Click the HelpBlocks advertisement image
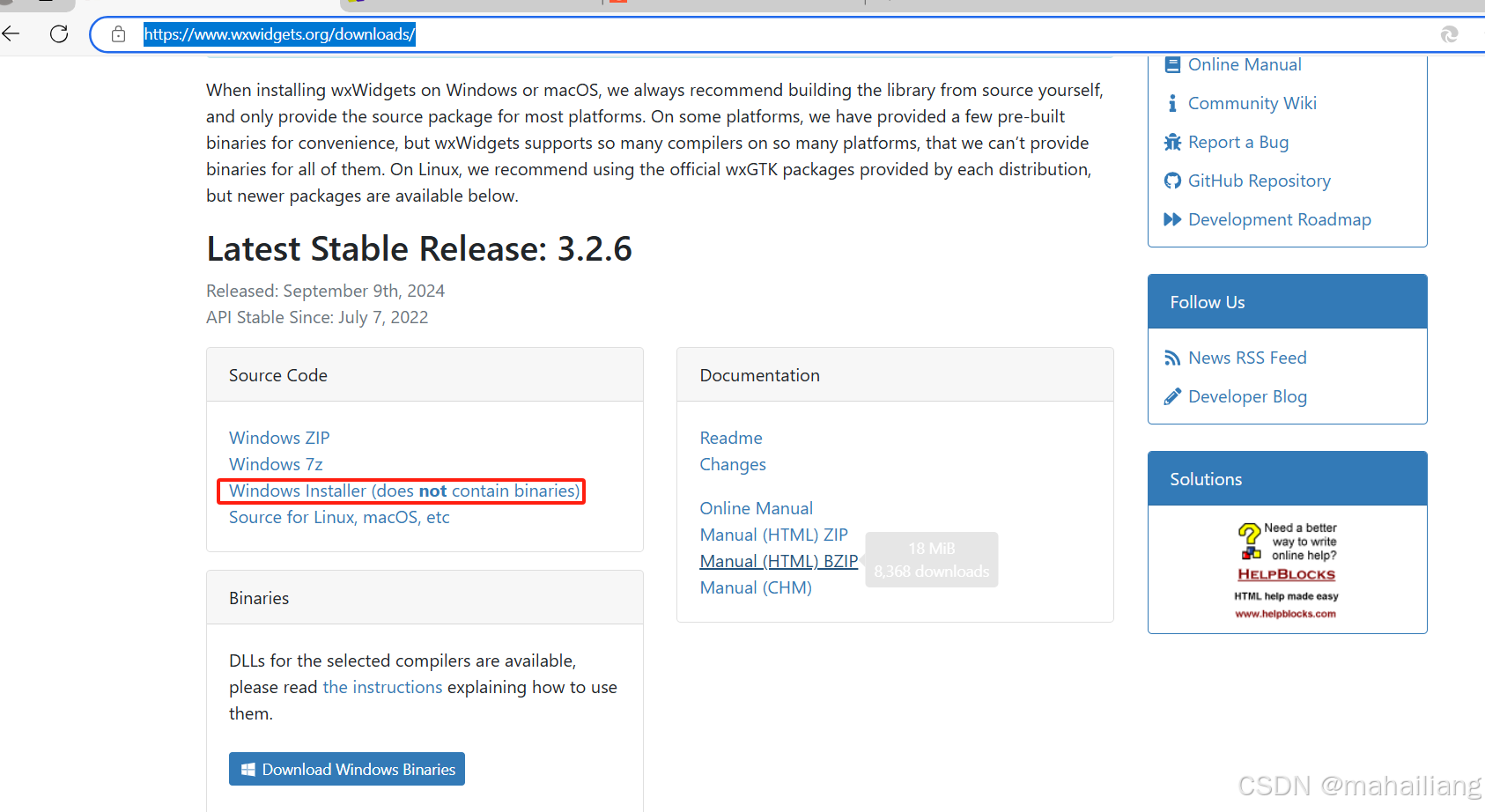1485x812 pixels. point(1287,570)
